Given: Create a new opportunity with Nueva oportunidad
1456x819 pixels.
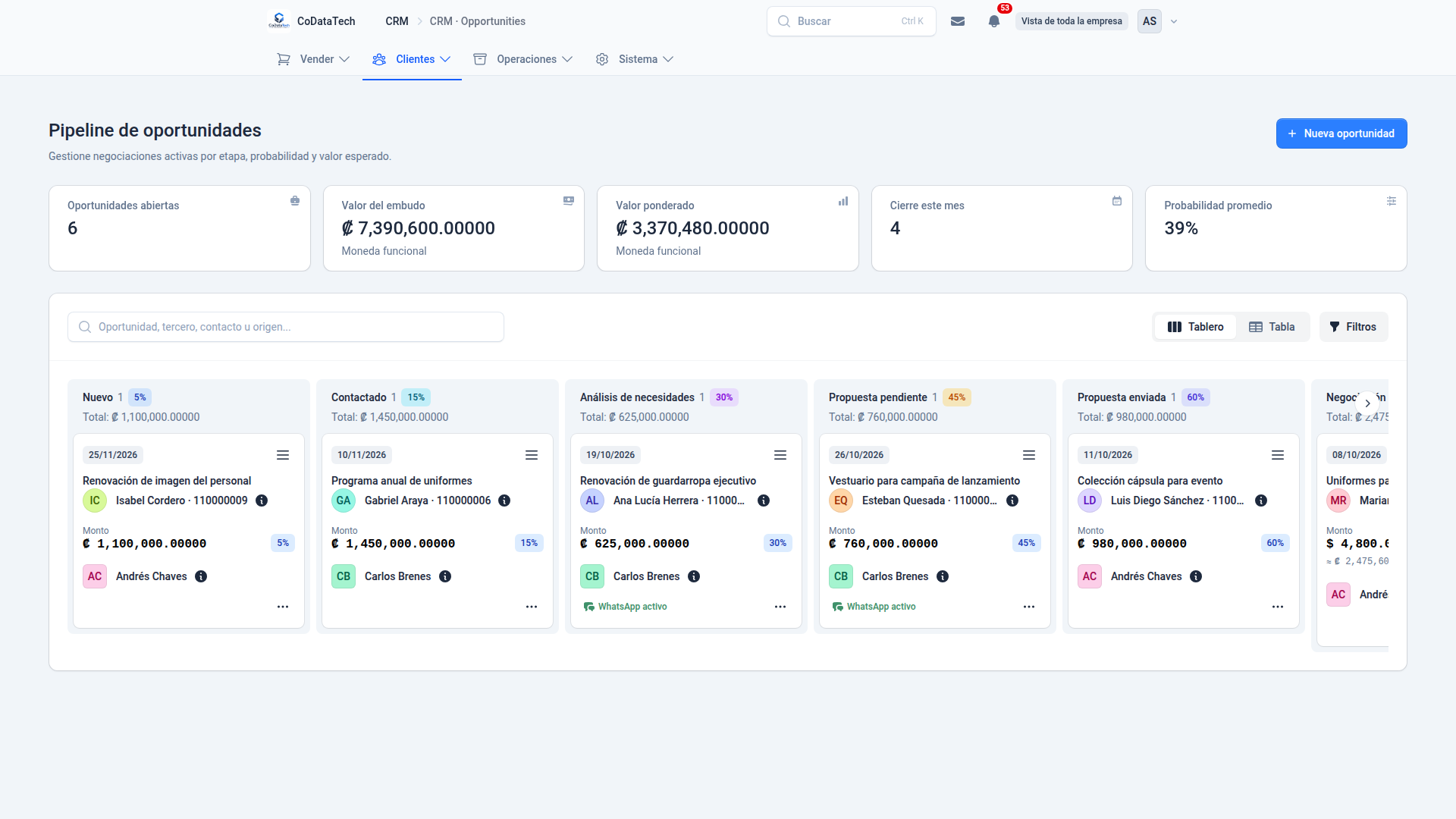Looking at the screenshot, I should point(1341,133).
